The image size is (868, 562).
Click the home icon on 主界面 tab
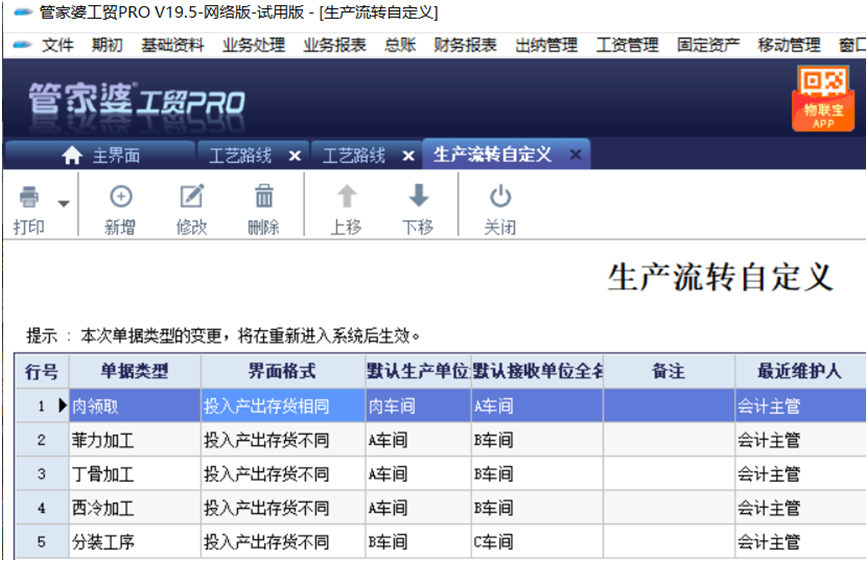(72, 156)
